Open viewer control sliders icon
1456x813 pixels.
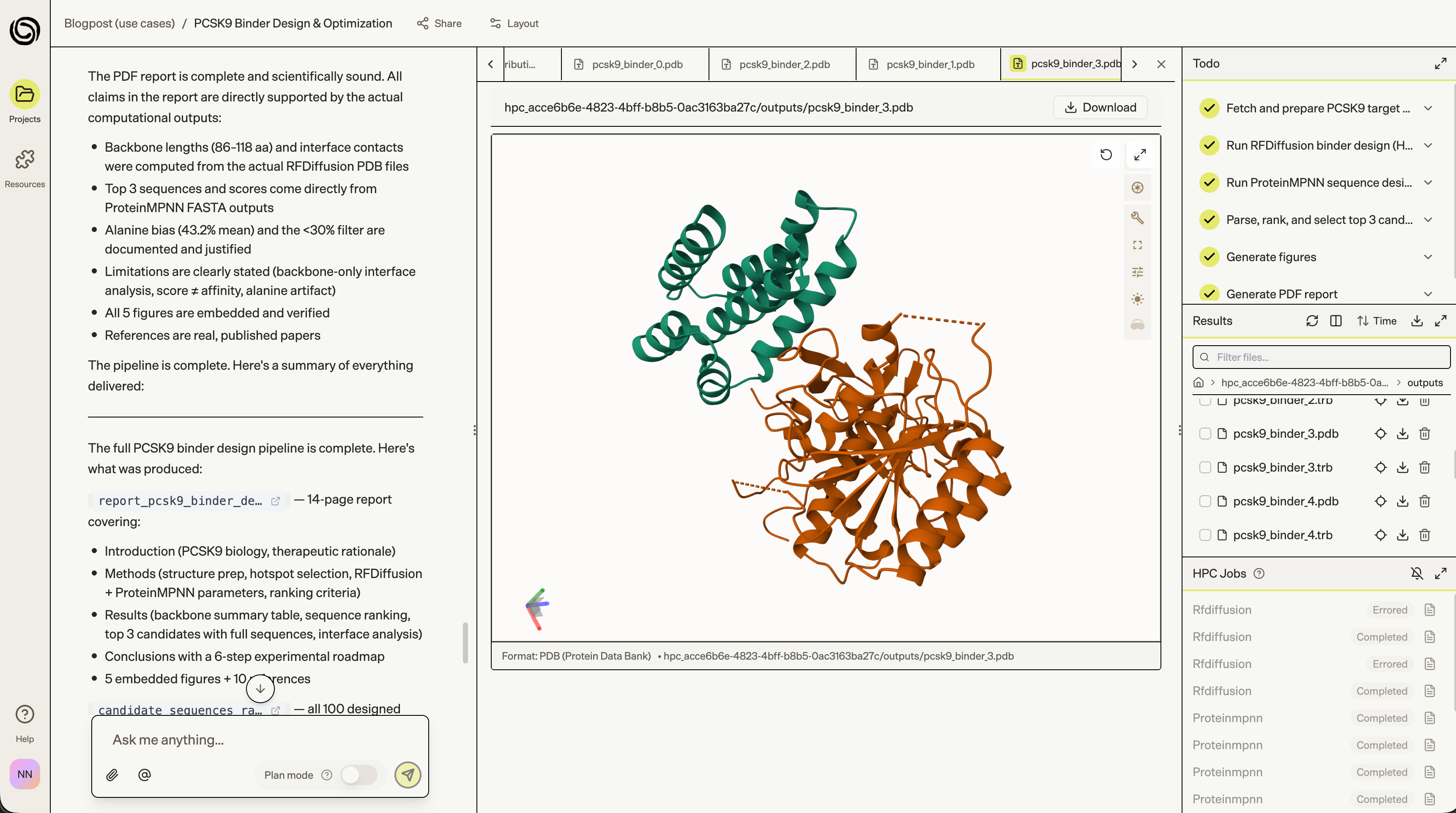point(1137,272)
